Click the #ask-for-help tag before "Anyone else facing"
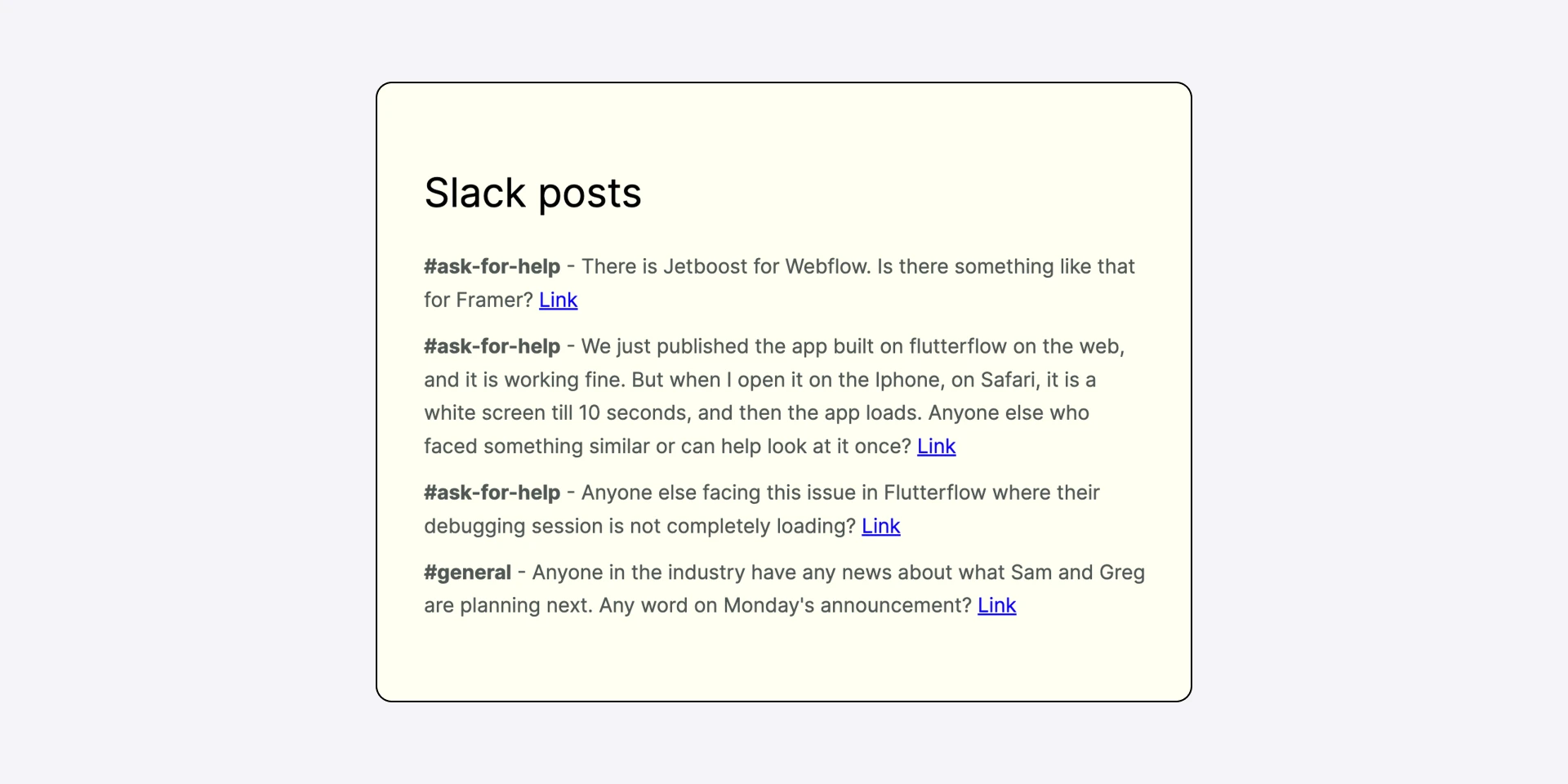The height and width of the screenshot is (784, 1568). [x=492, y=493]
